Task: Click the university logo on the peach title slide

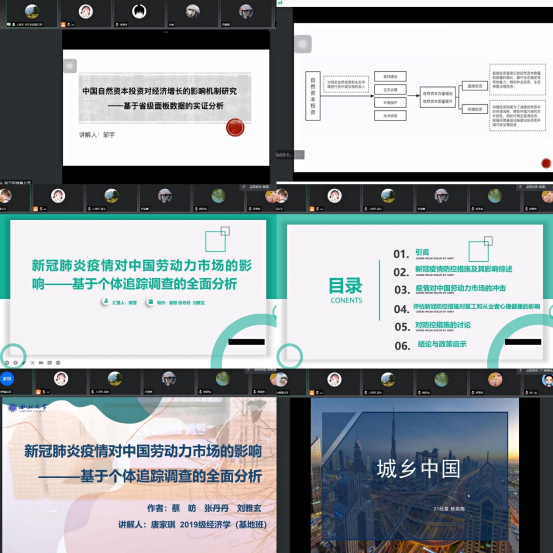Action: pos(27,408)
